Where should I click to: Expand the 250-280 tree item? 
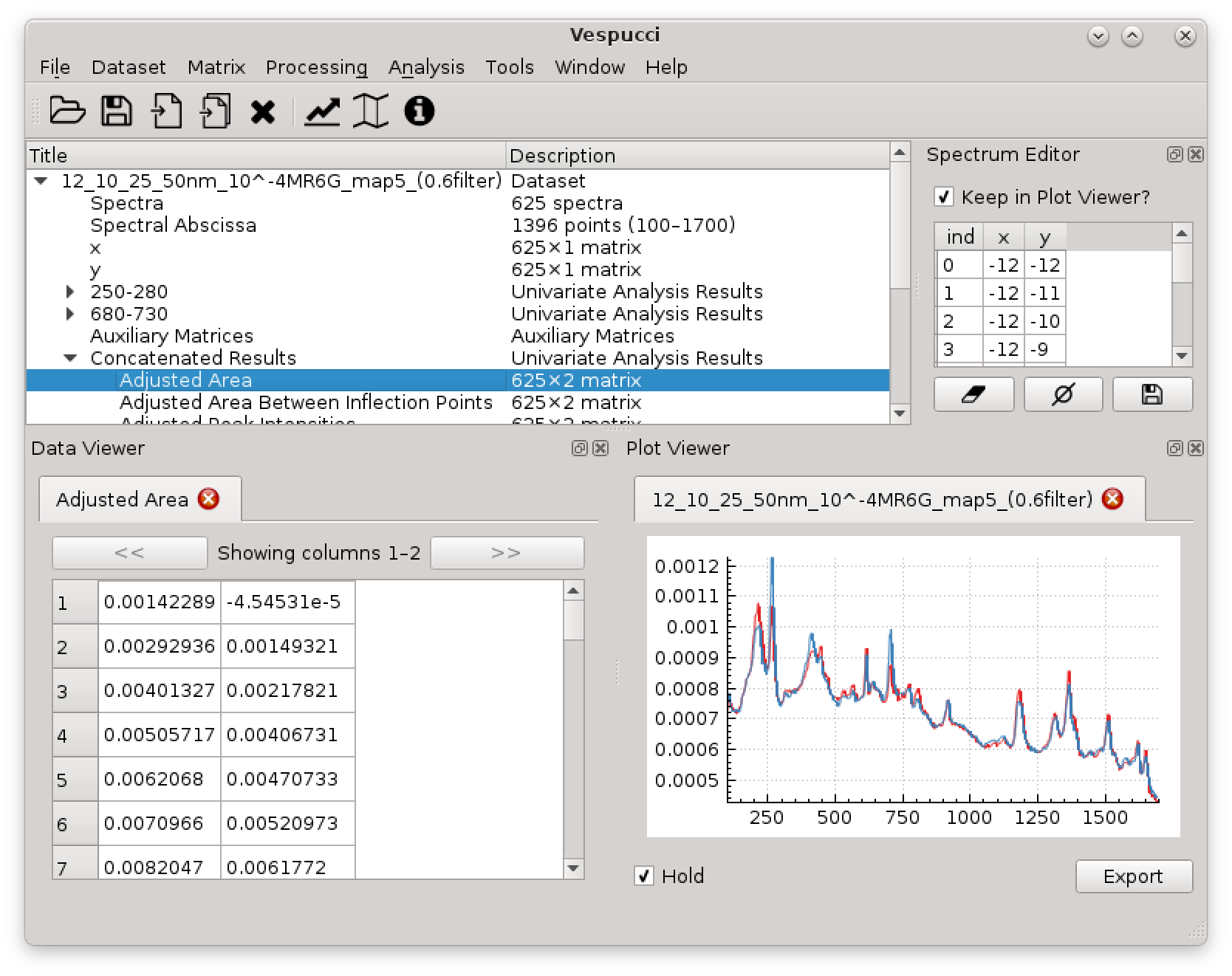point(70,292)
